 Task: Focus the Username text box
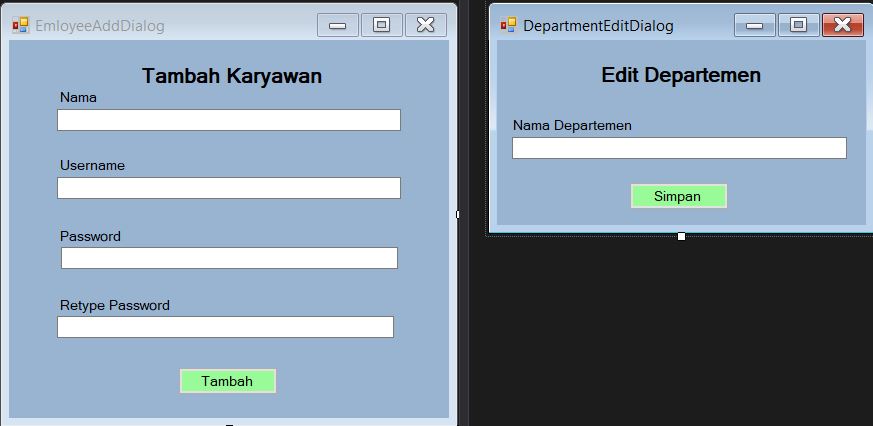[x=229, y=188]
